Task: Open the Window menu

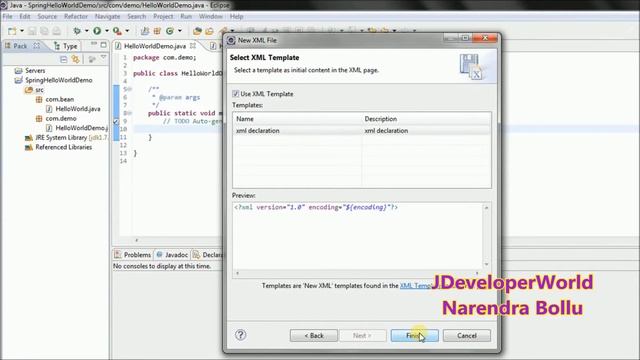Action: coord(211,17)
